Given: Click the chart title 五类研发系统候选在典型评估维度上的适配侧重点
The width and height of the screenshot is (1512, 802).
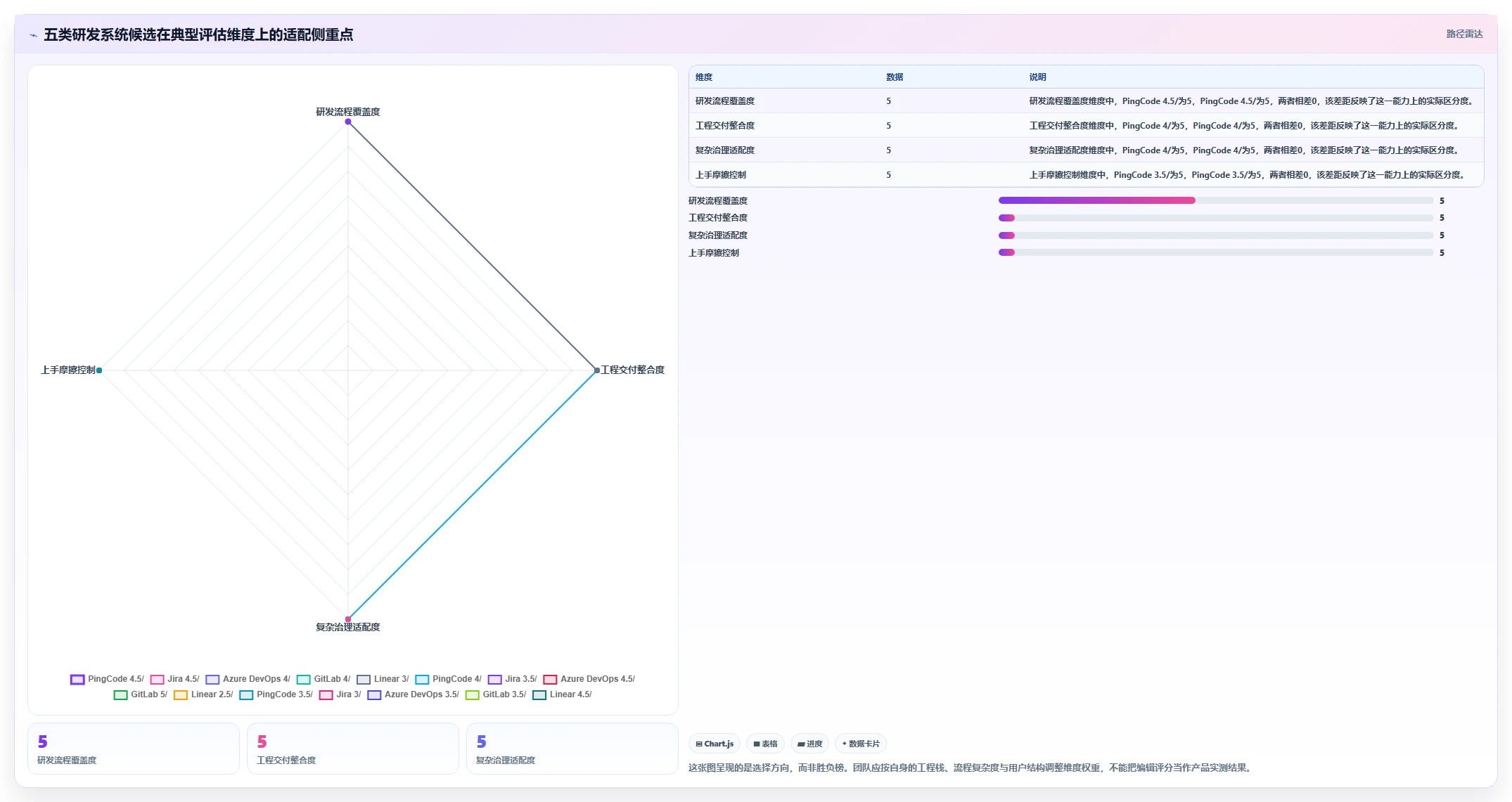Looking at the screenshot, I should coord(198,34).
